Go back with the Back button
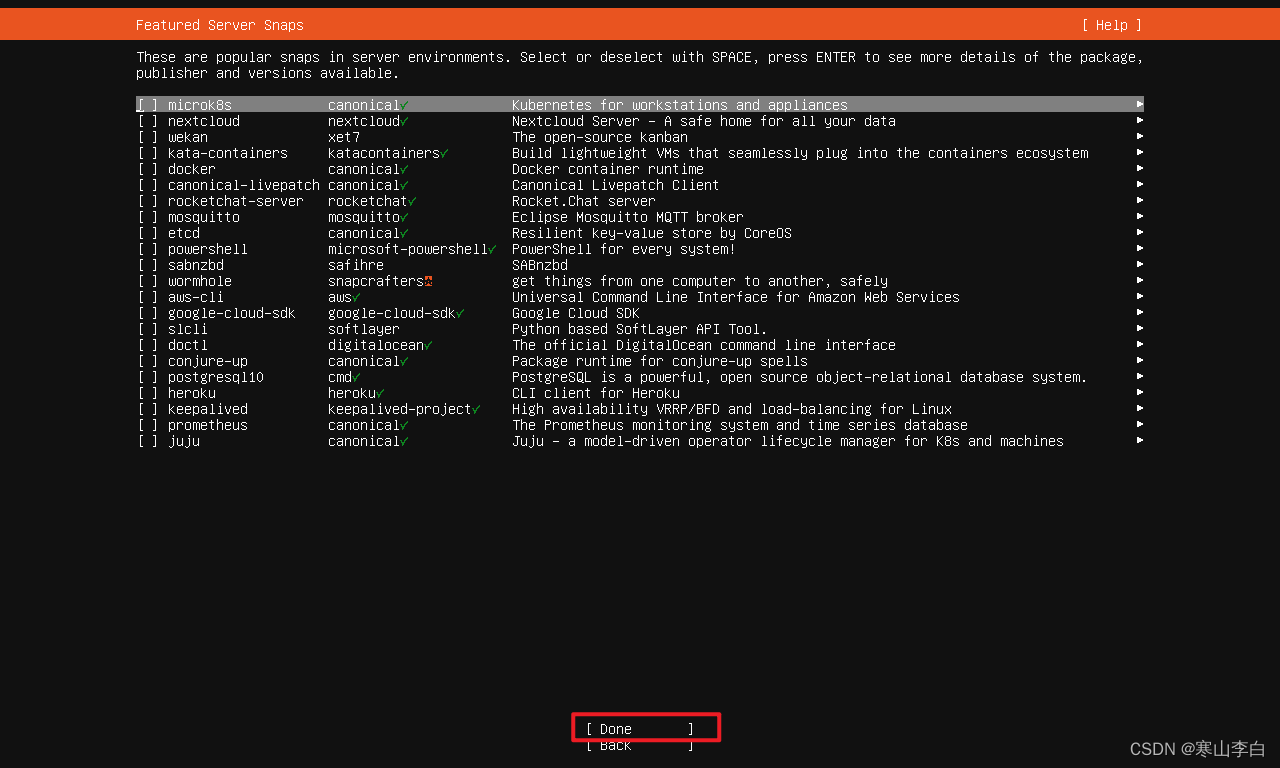This screenshot has height=768, width=1280. click(640, 745)
